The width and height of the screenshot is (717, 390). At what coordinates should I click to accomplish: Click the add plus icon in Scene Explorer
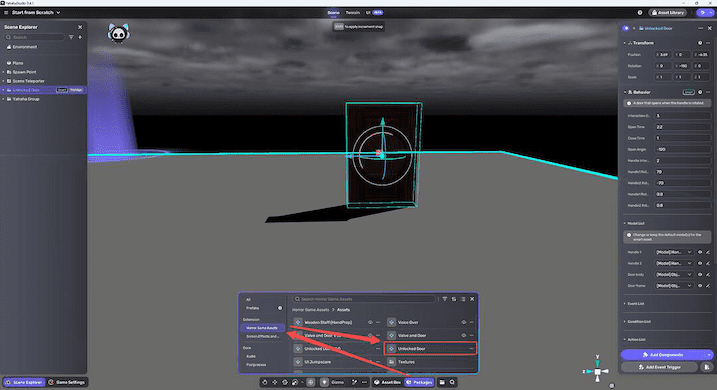pyautogui.click(x=80, y=37)
